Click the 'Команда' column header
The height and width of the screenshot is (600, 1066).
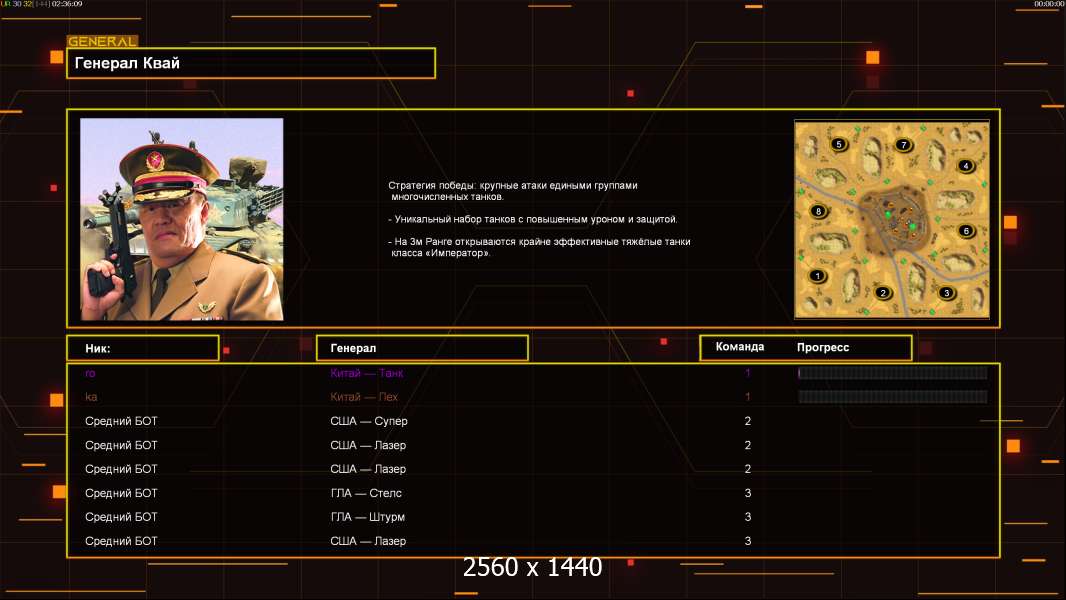coord(740,347)
